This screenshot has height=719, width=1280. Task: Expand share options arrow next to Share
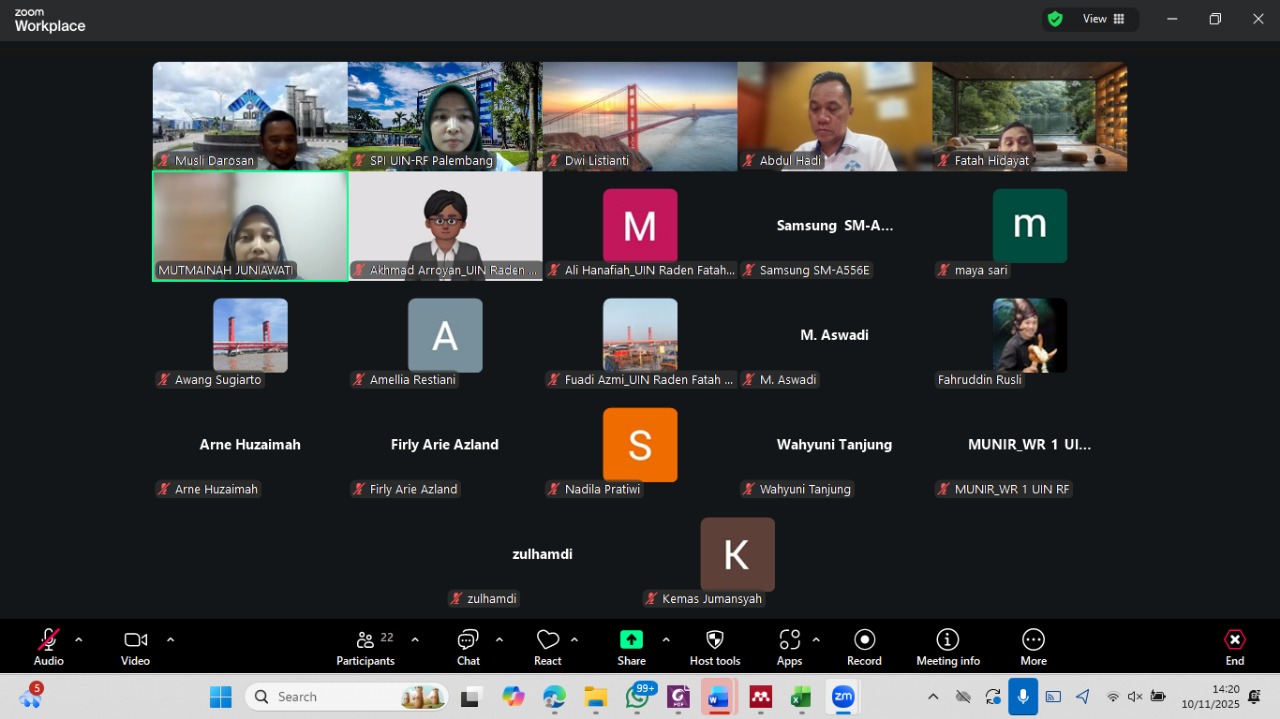(x=666, y=639)
